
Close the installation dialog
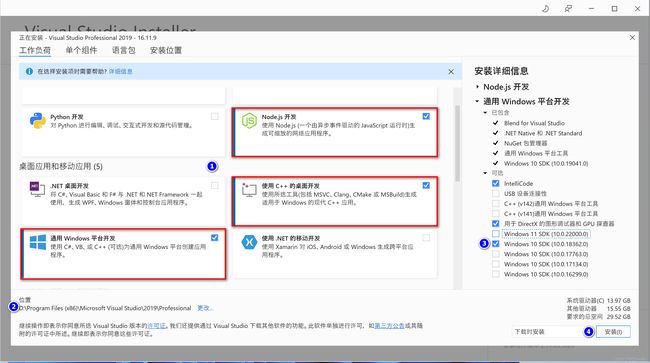point(632,38)
